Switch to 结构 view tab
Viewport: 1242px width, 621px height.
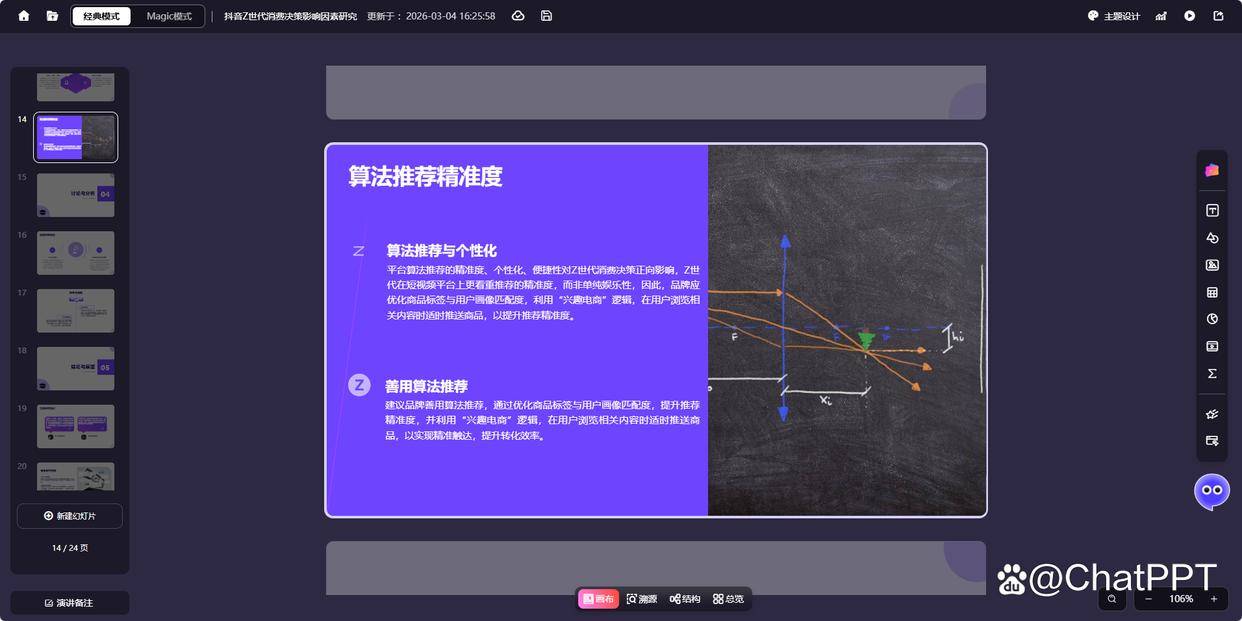[685, 599]
